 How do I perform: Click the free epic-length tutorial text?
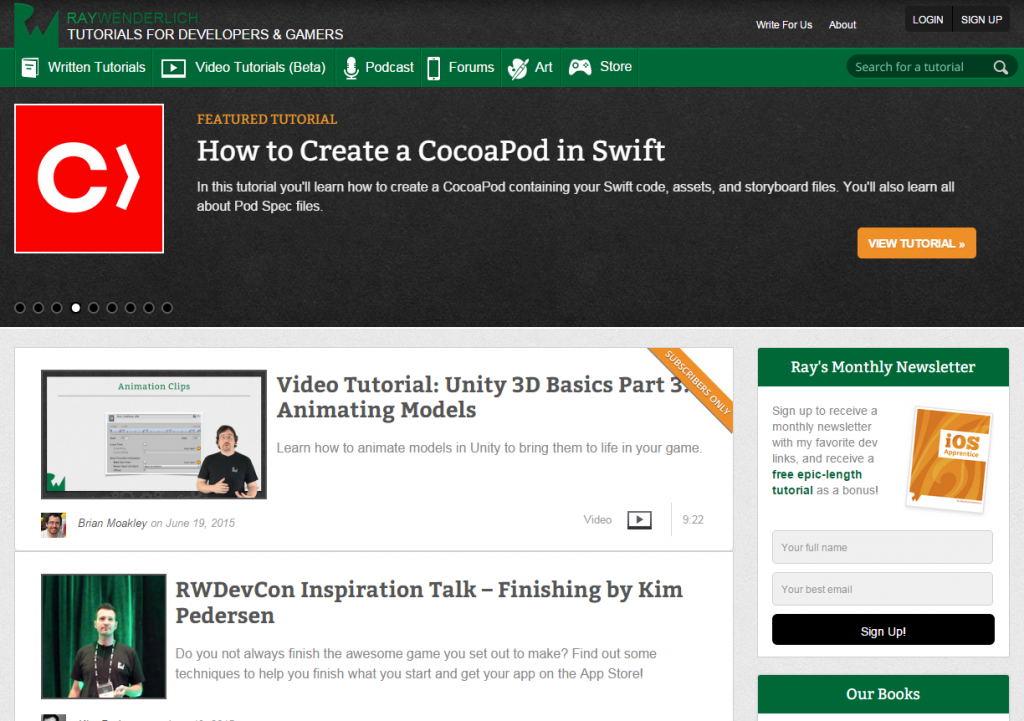(816, 482)
